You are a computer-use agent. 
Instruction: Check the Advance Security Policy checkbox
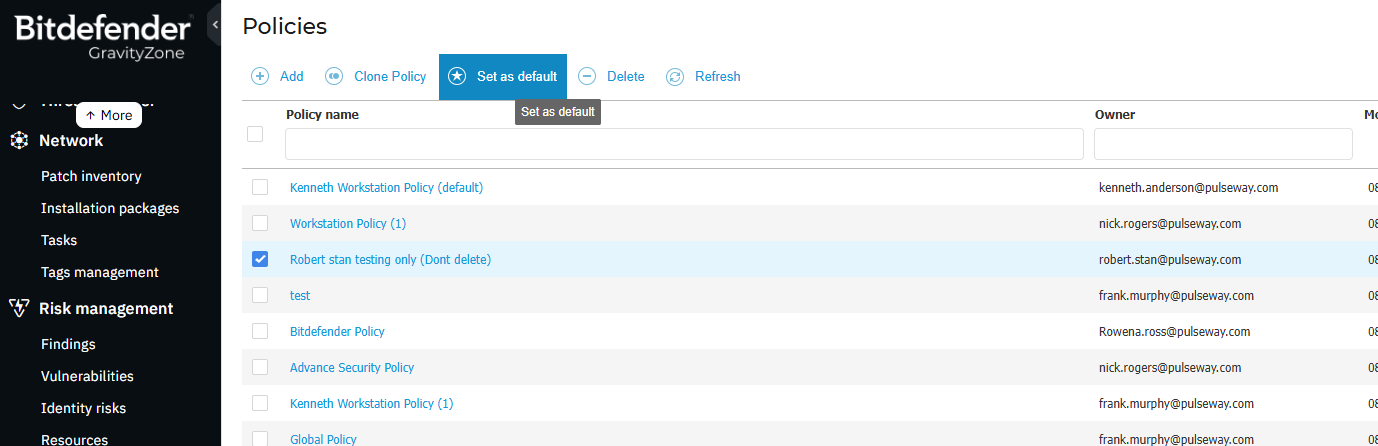[260, 367]
